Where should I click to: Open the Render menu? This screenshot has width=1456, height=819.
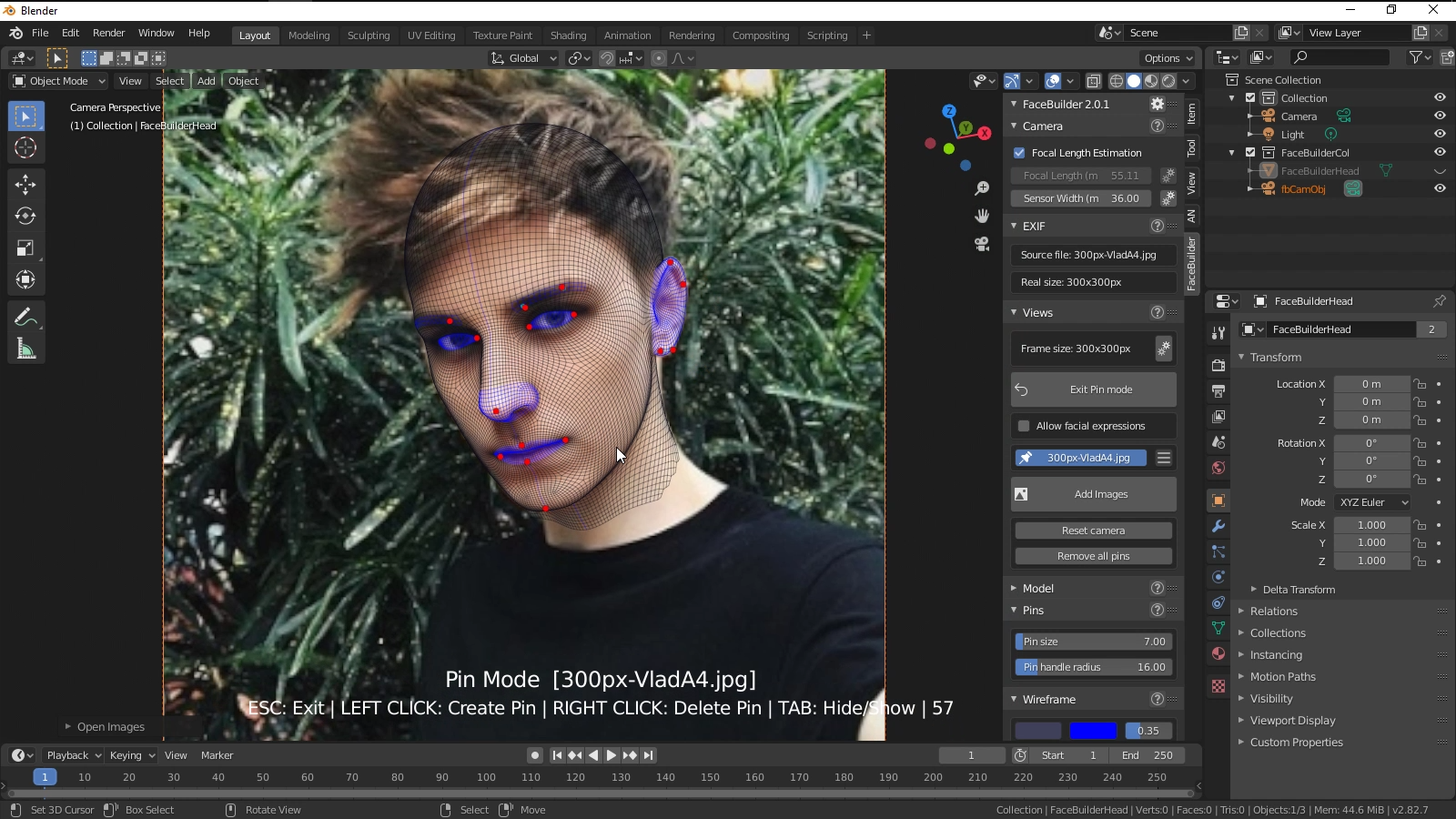tap(109, 33)
